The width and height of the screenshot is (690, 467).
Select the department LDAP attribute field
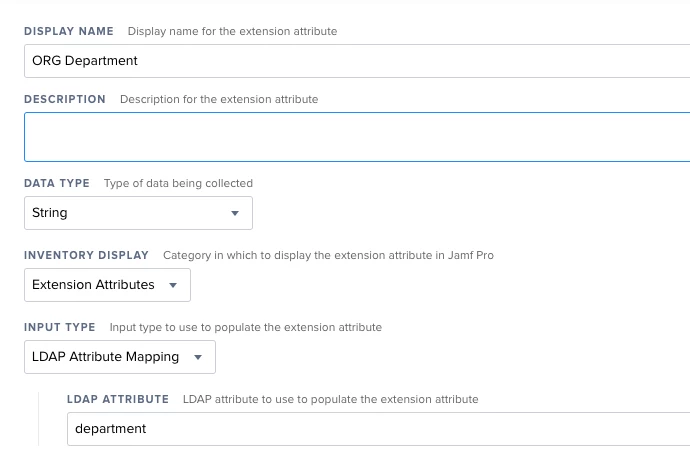[x=378, y=429]
